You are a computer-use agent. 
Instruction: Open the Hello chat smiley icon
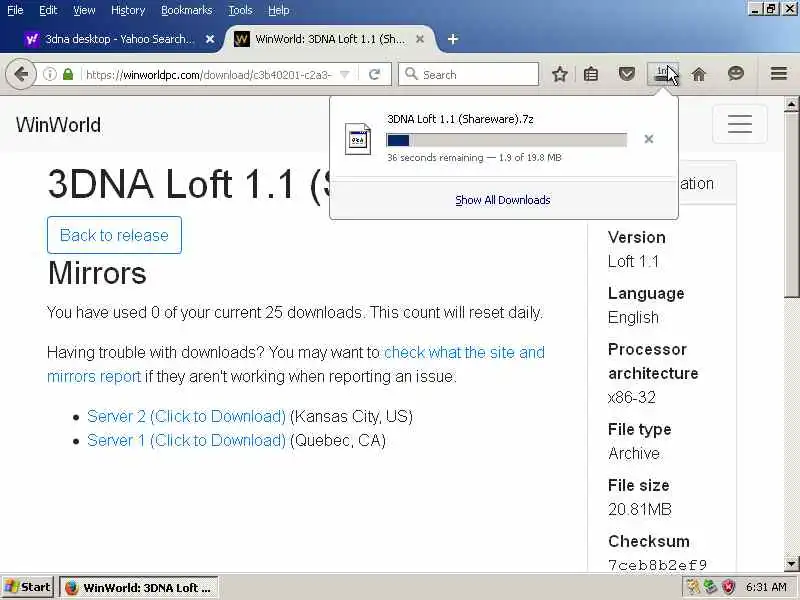tap(735, 73)
